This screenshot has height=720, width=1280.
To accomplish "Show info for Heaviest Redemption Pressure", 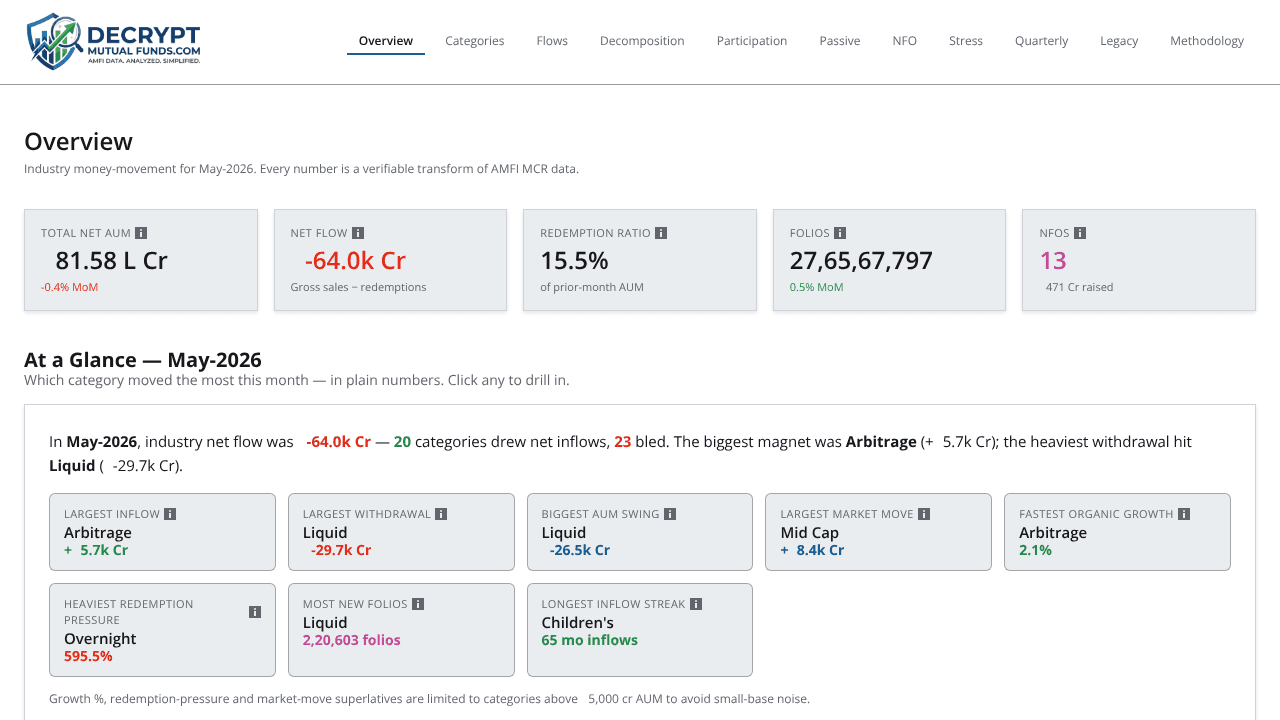I will click(x=255, y=612).
